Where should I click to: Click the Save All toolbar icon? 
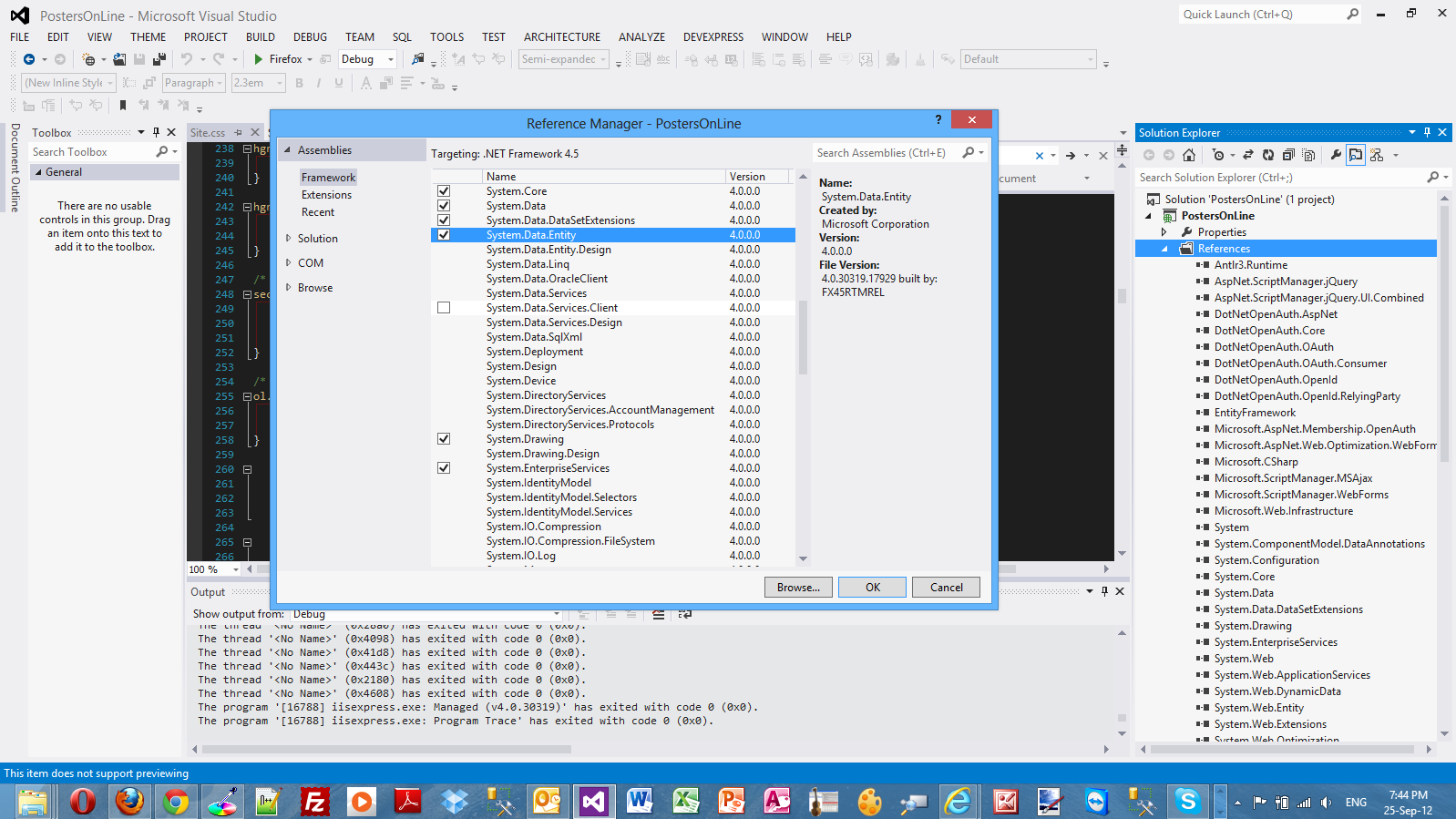click(x=159, y=59)
